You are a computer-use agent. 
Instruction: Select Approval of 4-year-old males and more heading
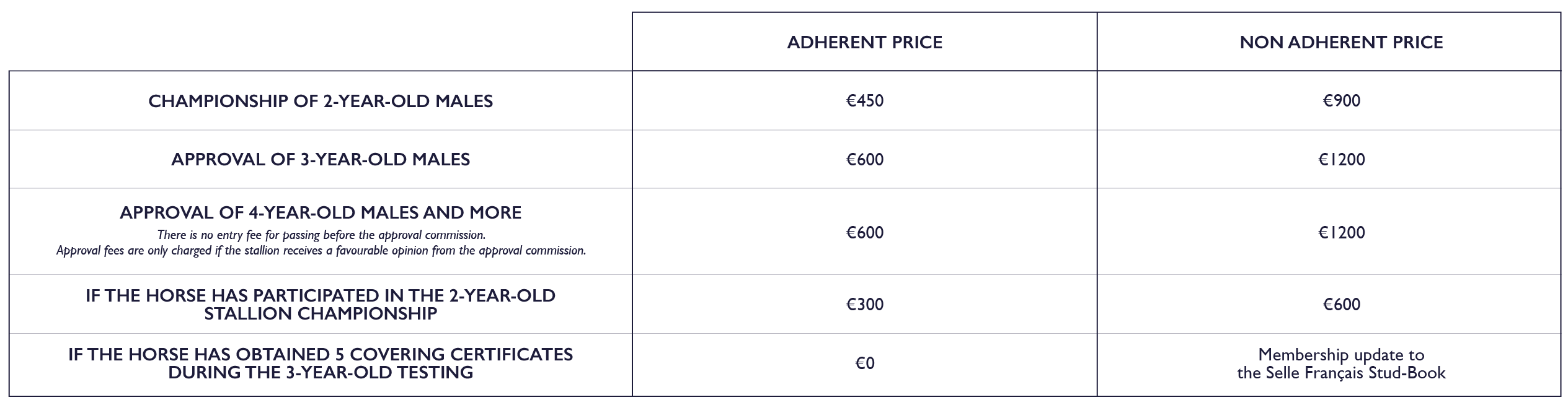click(x=321, y=212)
